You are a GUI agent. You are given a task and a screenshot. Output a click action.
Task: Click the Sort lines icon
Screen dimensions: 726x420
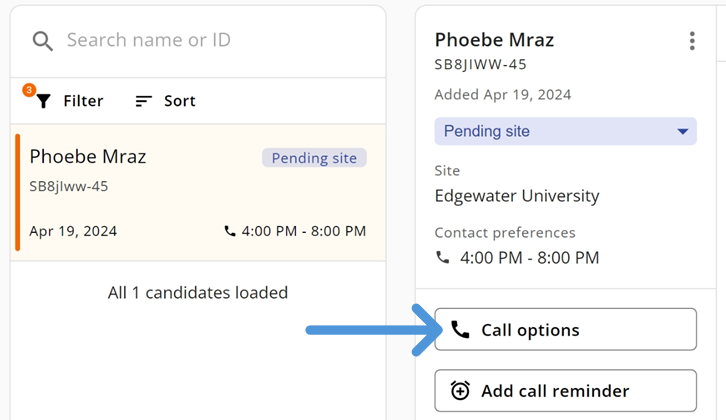coord(144,101)
